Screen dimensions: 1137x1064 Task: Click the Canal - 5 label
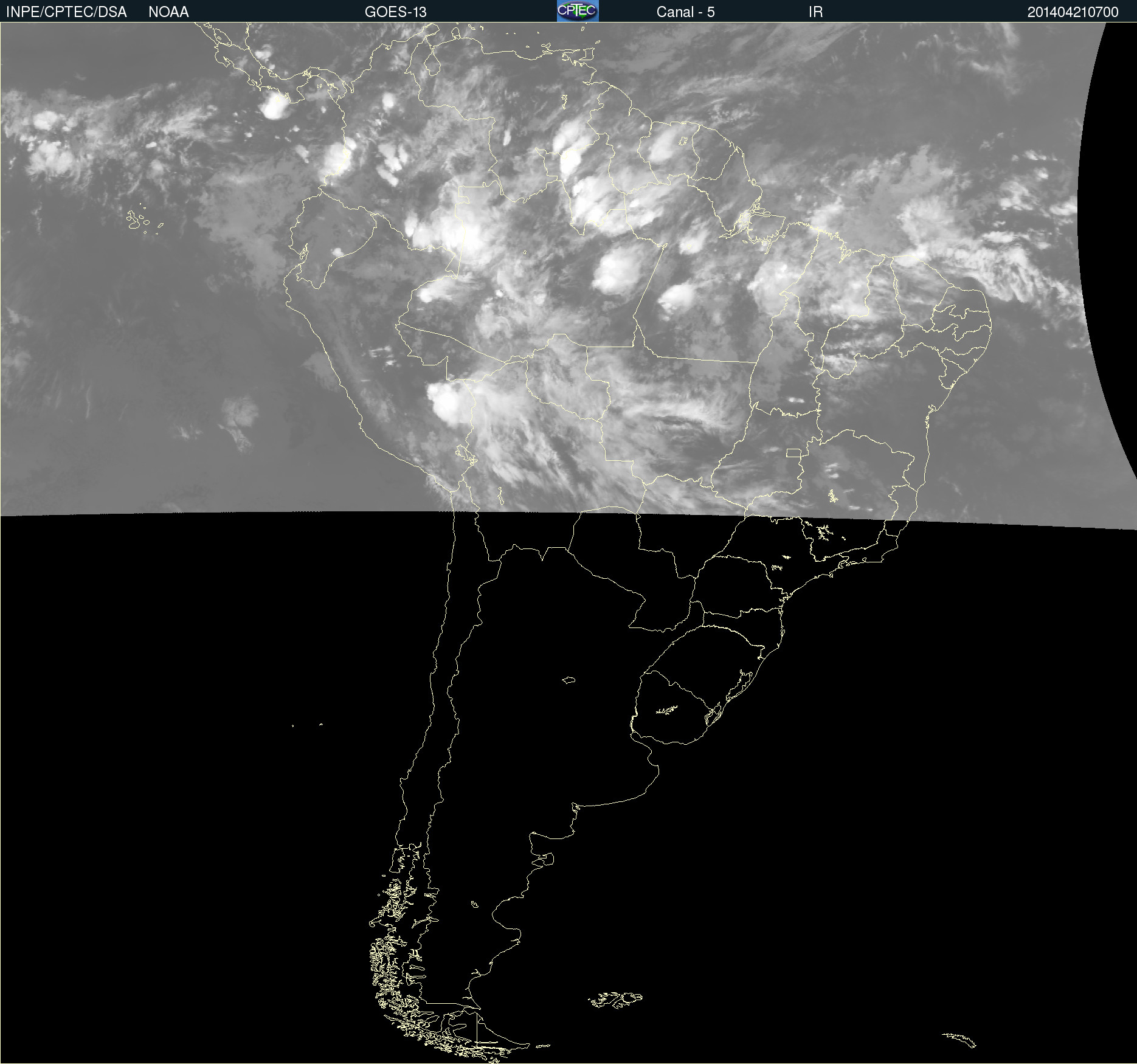click(x=685, y=12)
